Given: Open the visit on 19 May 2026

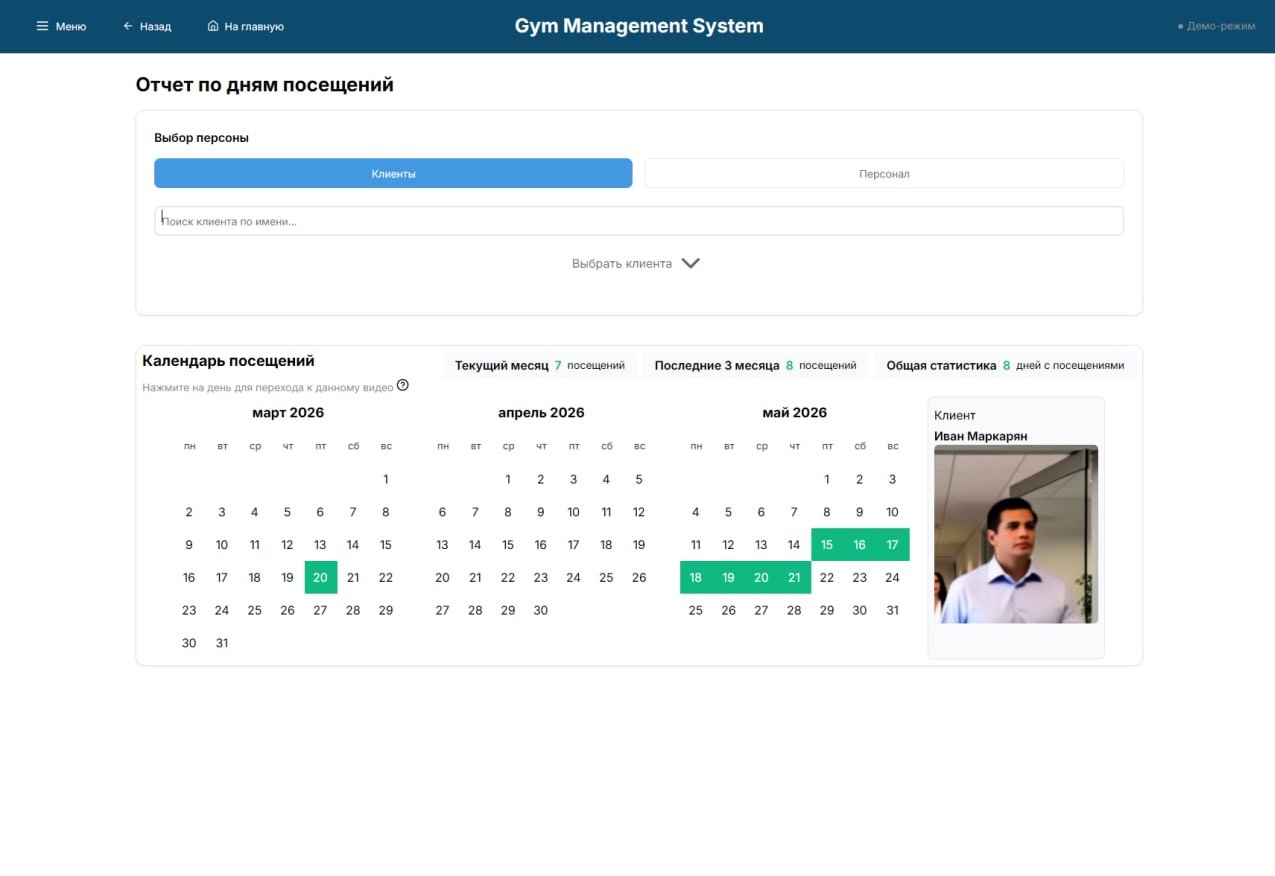Looking at the screenshot, I should click(x=729, y=577).
